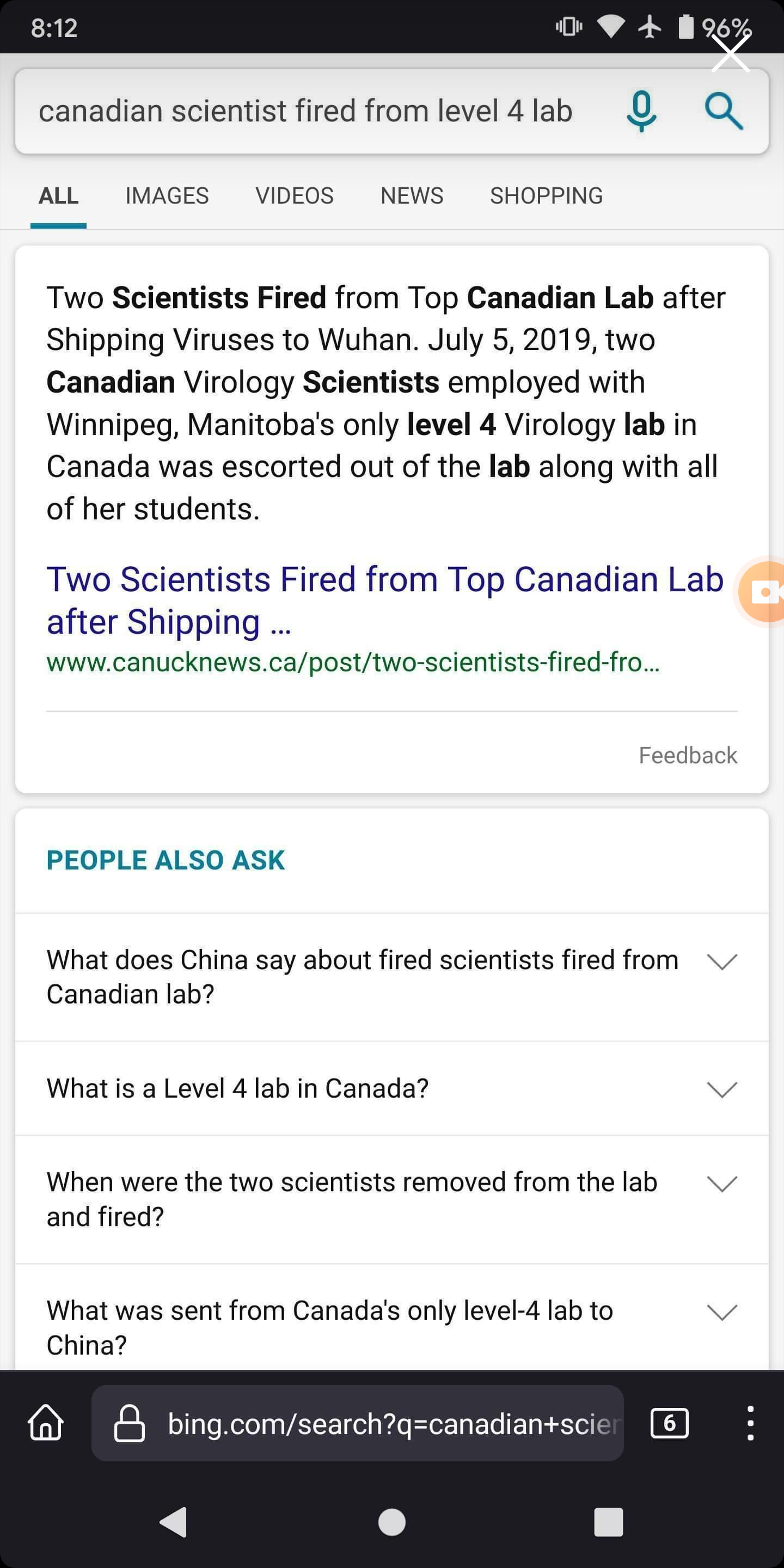Tap the orange floating camera recorder button
This screenshot has height=1568, width=784.
[762, 591]
